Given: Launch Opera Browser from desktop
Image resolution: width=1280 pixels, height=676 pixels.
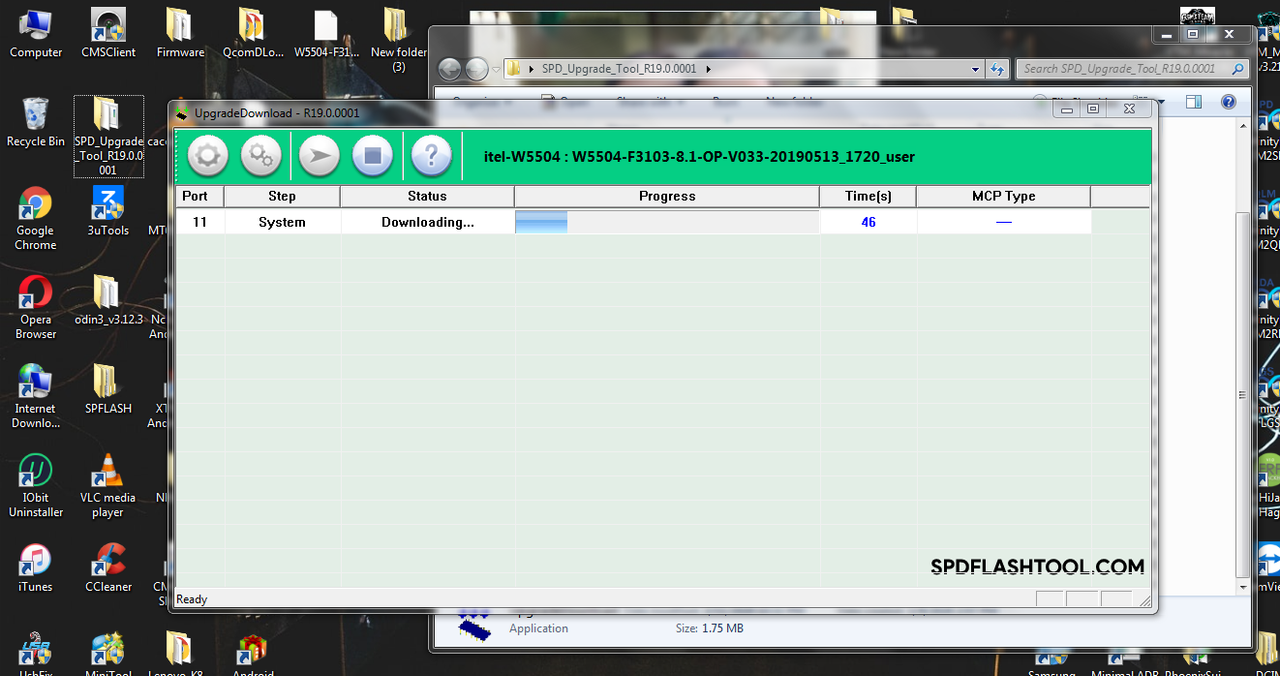Looking at the screenshot, I should click(x=36, y=307).
